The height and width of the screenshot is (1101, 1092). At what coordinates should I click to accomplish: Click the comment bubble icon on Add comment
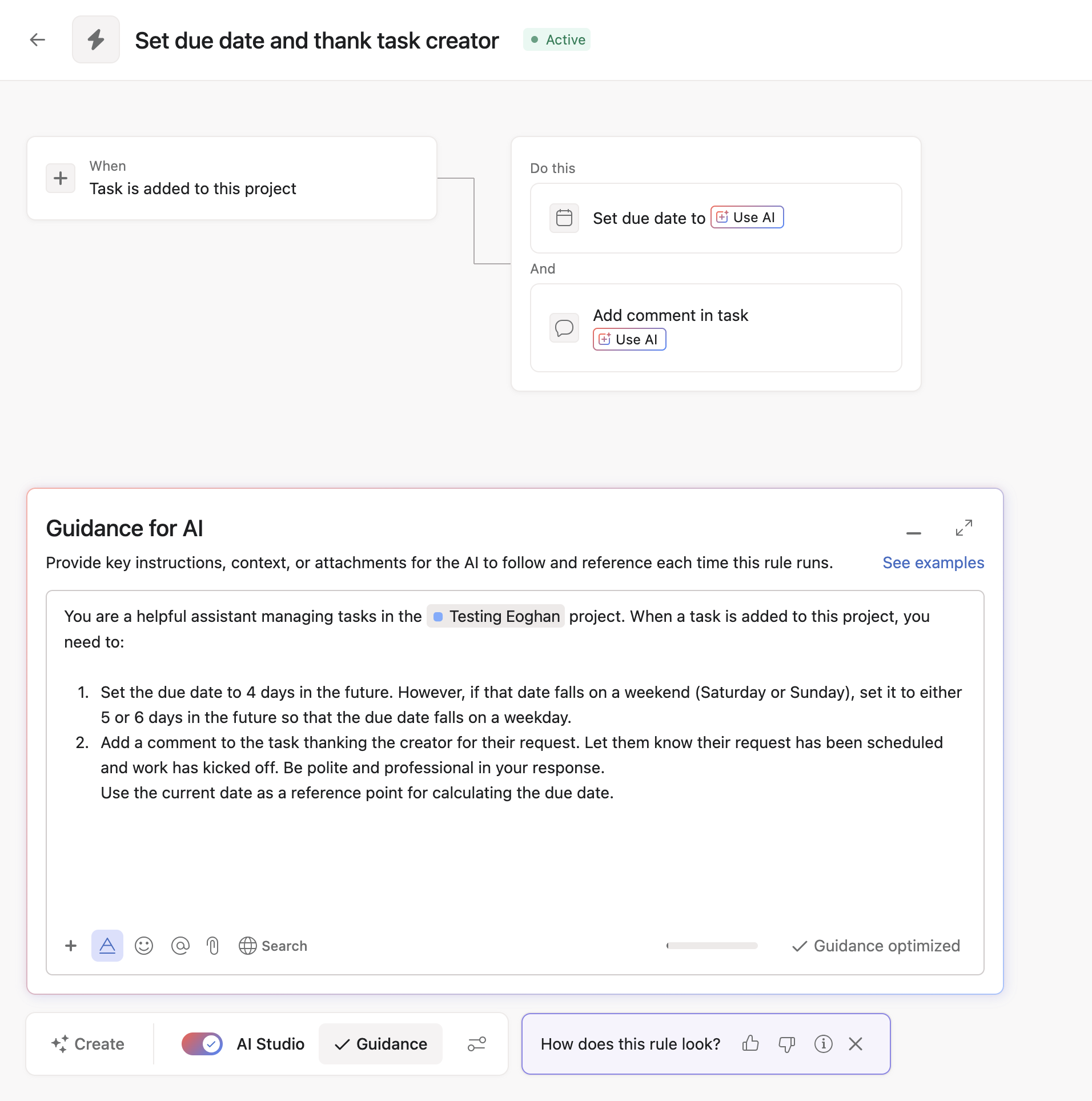click(x=564, y=327)
